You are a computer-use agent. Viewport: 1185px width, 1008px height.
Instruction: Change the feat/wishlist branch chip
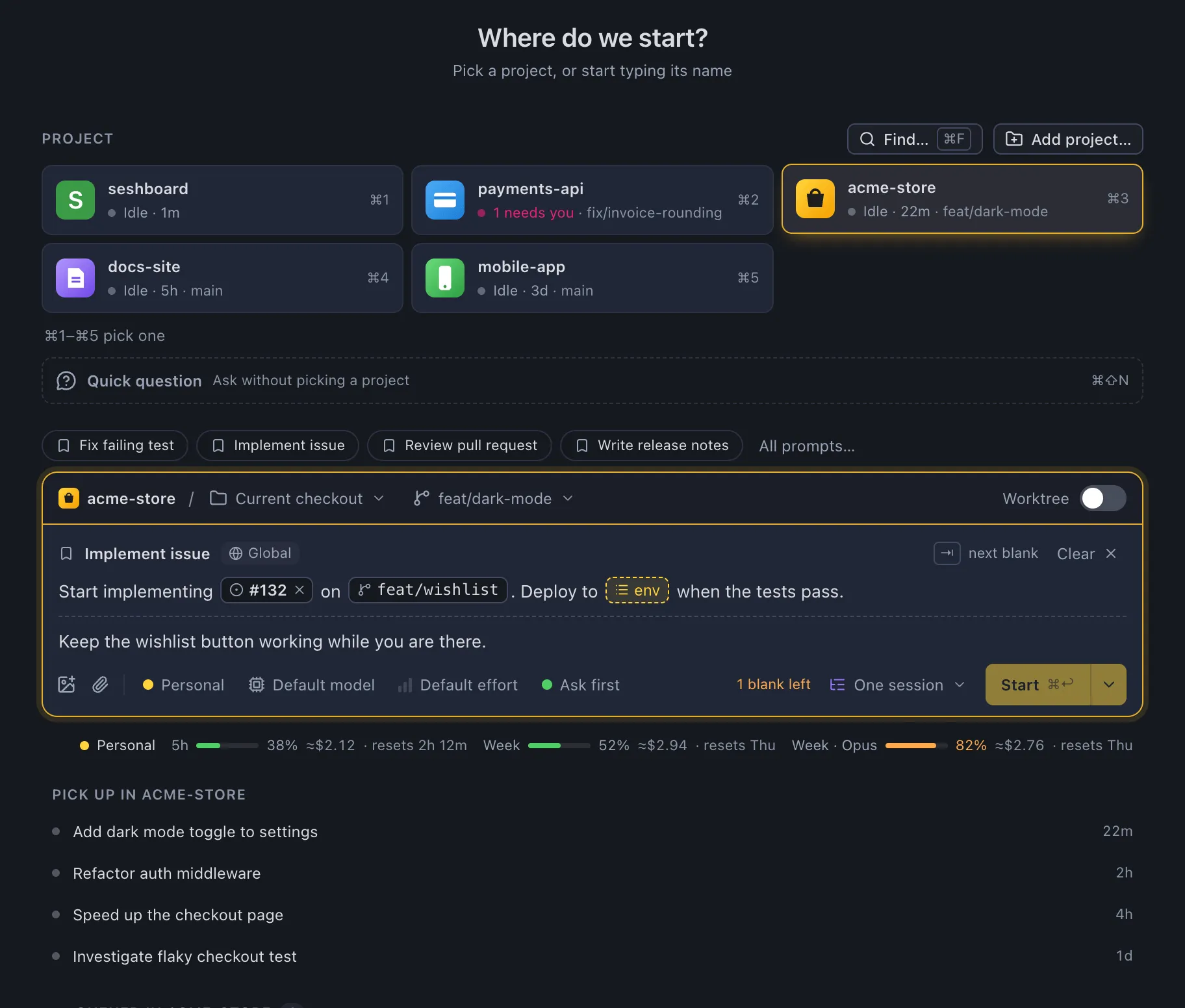[x=428, y=590]
